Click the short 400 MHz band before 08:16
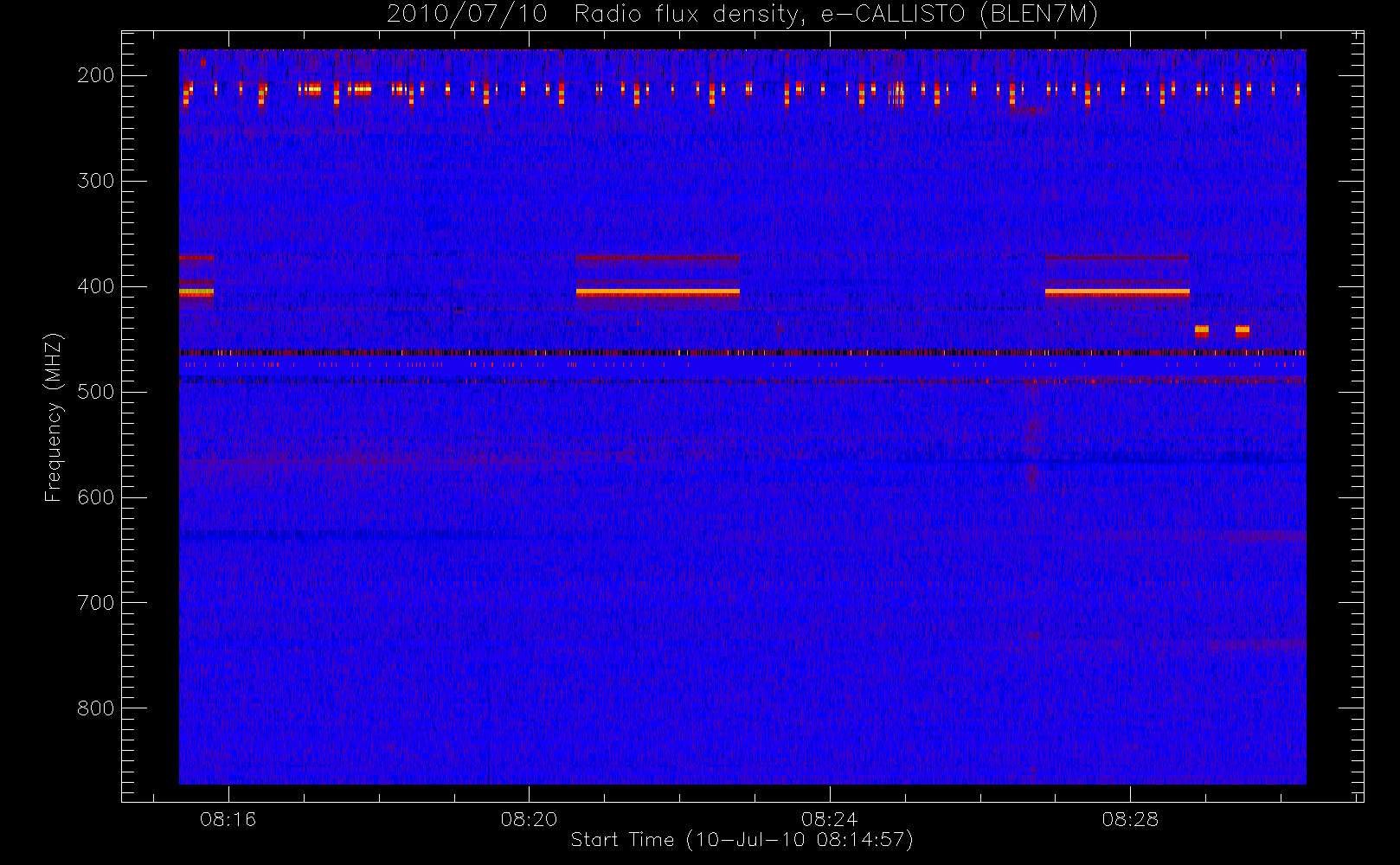Screen dimensions: 1400x865 (x=196, y=292)
